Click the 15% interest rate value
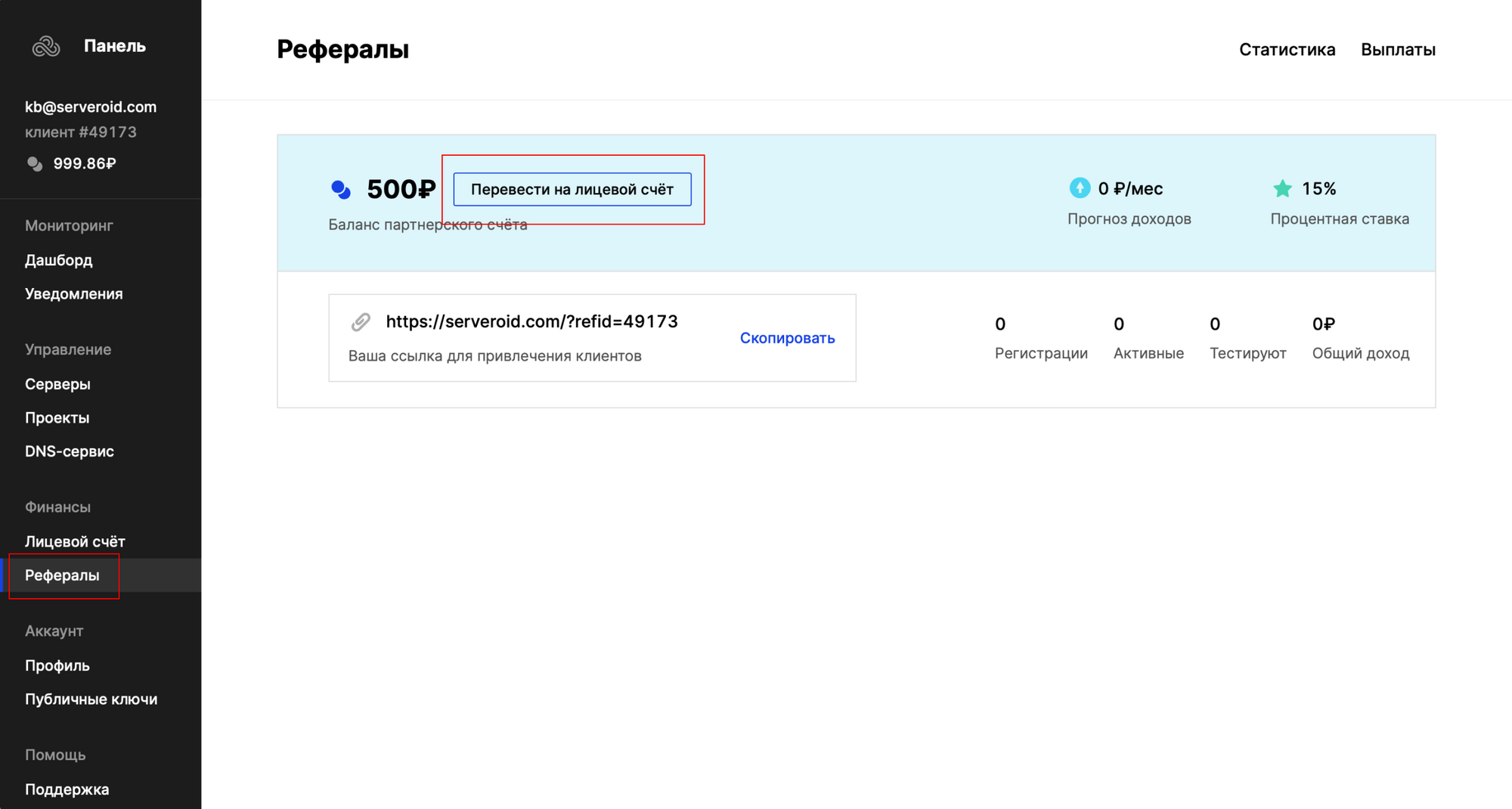Screen dimensions: 1512x809 [1319, 188]
